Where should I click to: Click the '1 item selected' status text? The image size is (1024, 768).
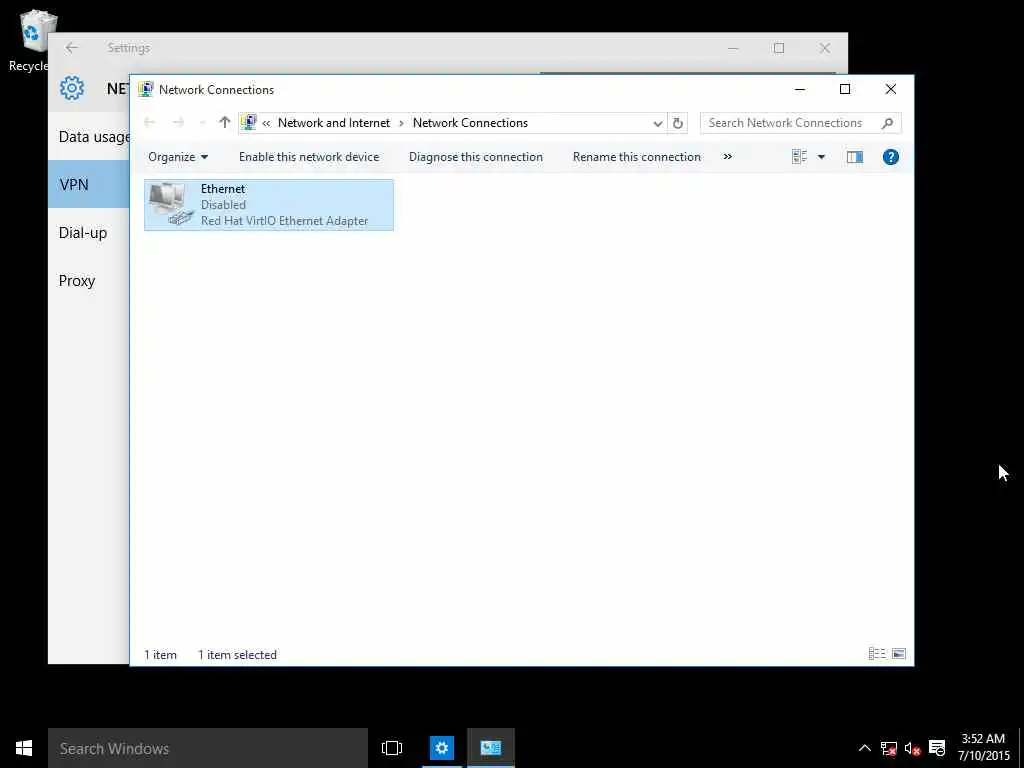tap(237, 654)
